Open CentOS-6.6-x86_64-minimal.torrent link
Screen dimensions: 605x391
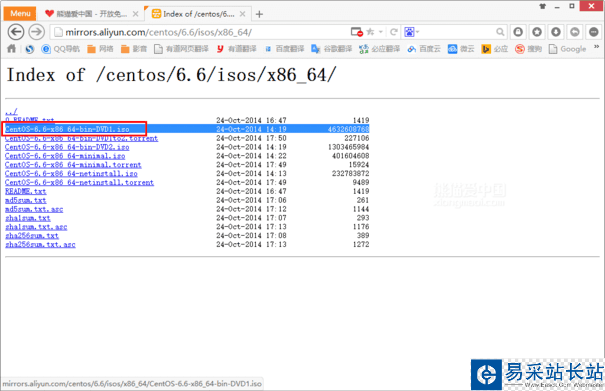[x=73, y=165]
